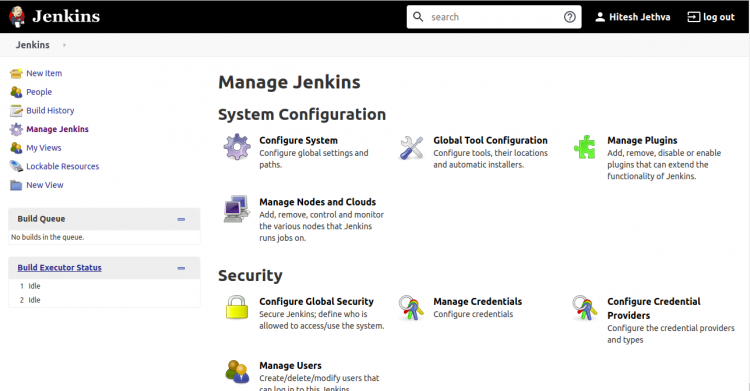
Task: Click executor 2 Idle row
Action: coord(104,300)
